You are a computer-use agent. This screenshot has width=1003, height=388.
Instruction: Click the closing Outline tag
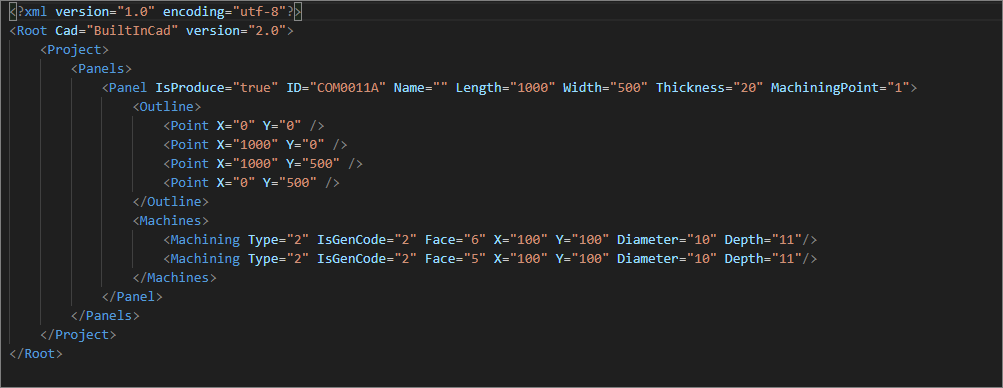(171, 201)
